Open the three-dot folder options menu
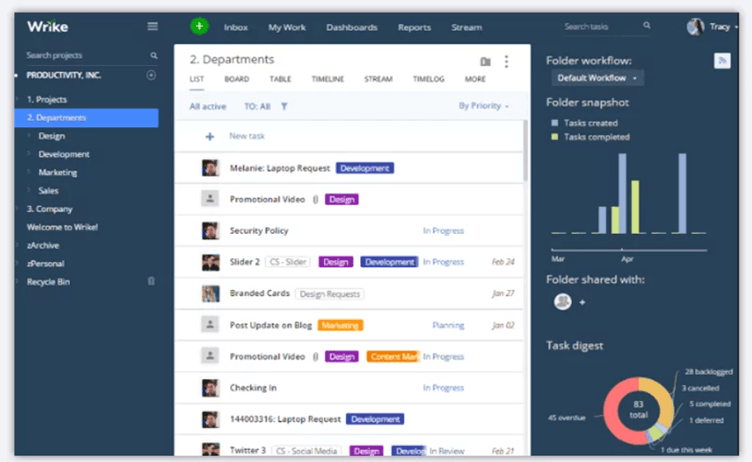Image resolution: width=752 pixels, height=462 pixels. click(x=506, y=61)
